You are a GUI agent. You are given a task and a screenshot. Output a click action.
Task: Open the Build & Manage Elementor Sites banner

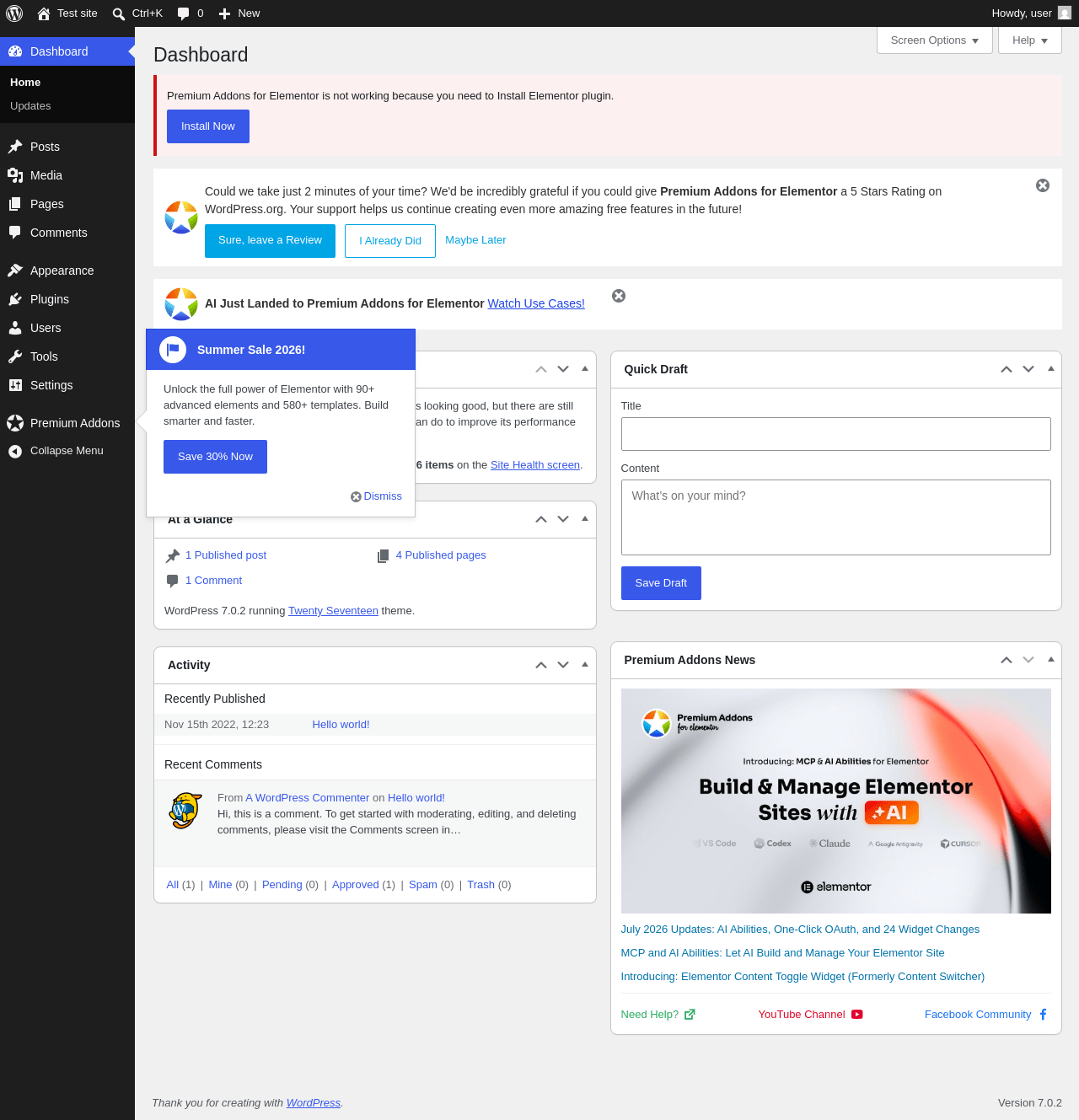point(836,801)
